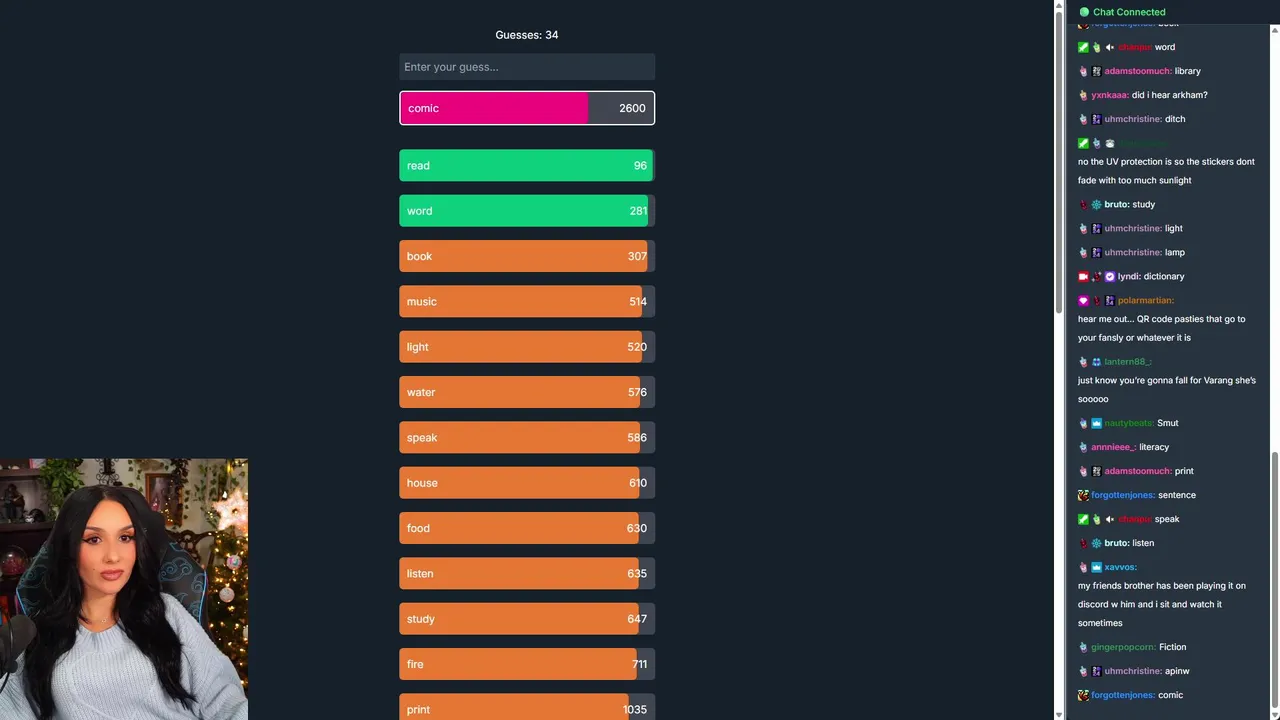Click the green Chat Connected status dot
1280x720 pixels.
(x=1084, y=12)
